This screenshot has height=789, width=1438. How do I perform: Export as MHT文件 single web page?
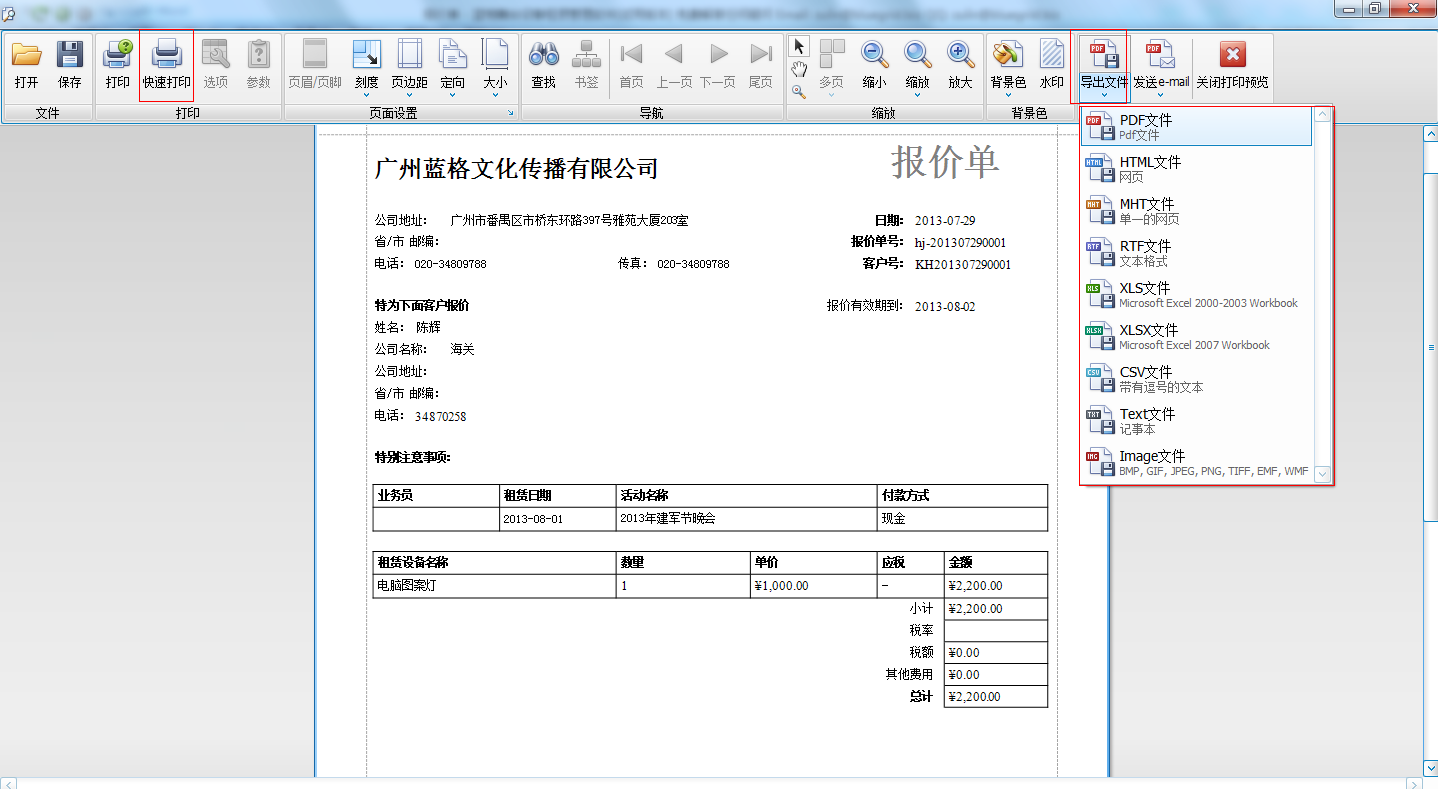pyautogui.click(x=1197, y=211)
